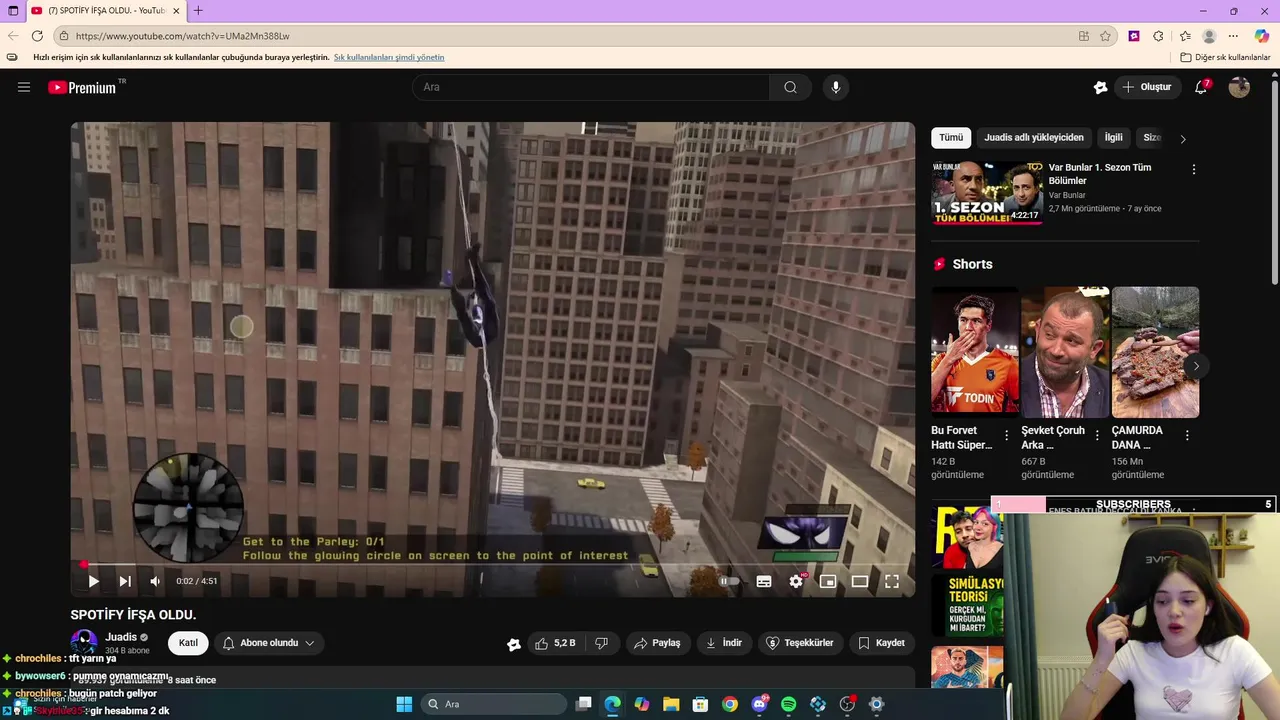Click sparkle icon left of like button

click(514, 644)
